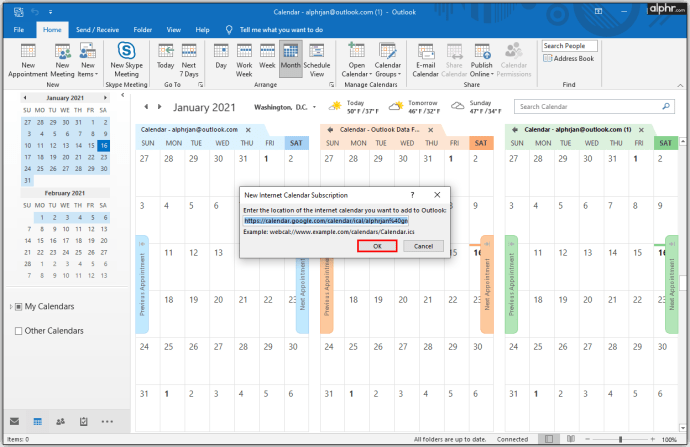Switch to Day view

(x=221, y=57)
